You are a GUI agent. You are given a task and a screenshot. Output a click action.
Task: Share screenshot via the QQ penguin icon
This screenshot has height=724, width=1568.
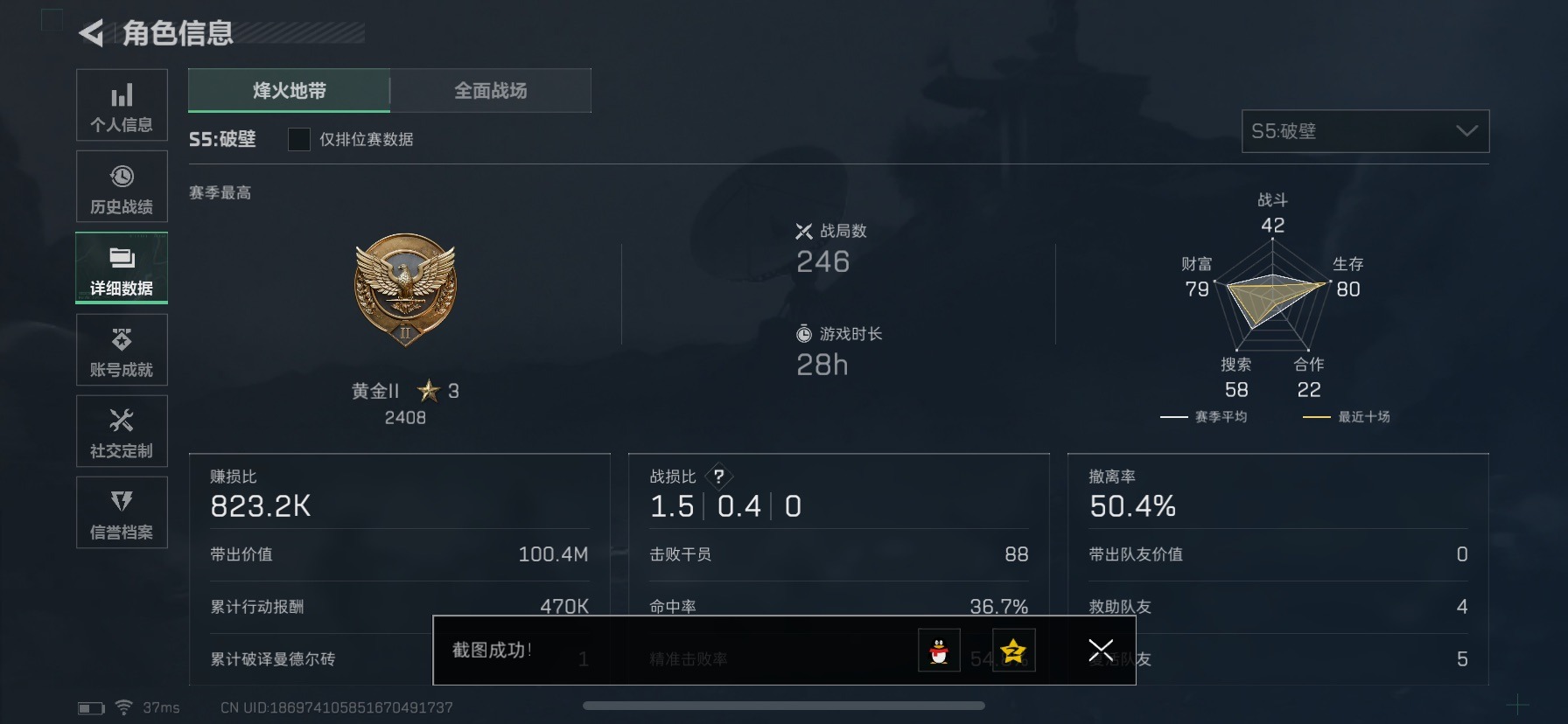tap(939, 651)
